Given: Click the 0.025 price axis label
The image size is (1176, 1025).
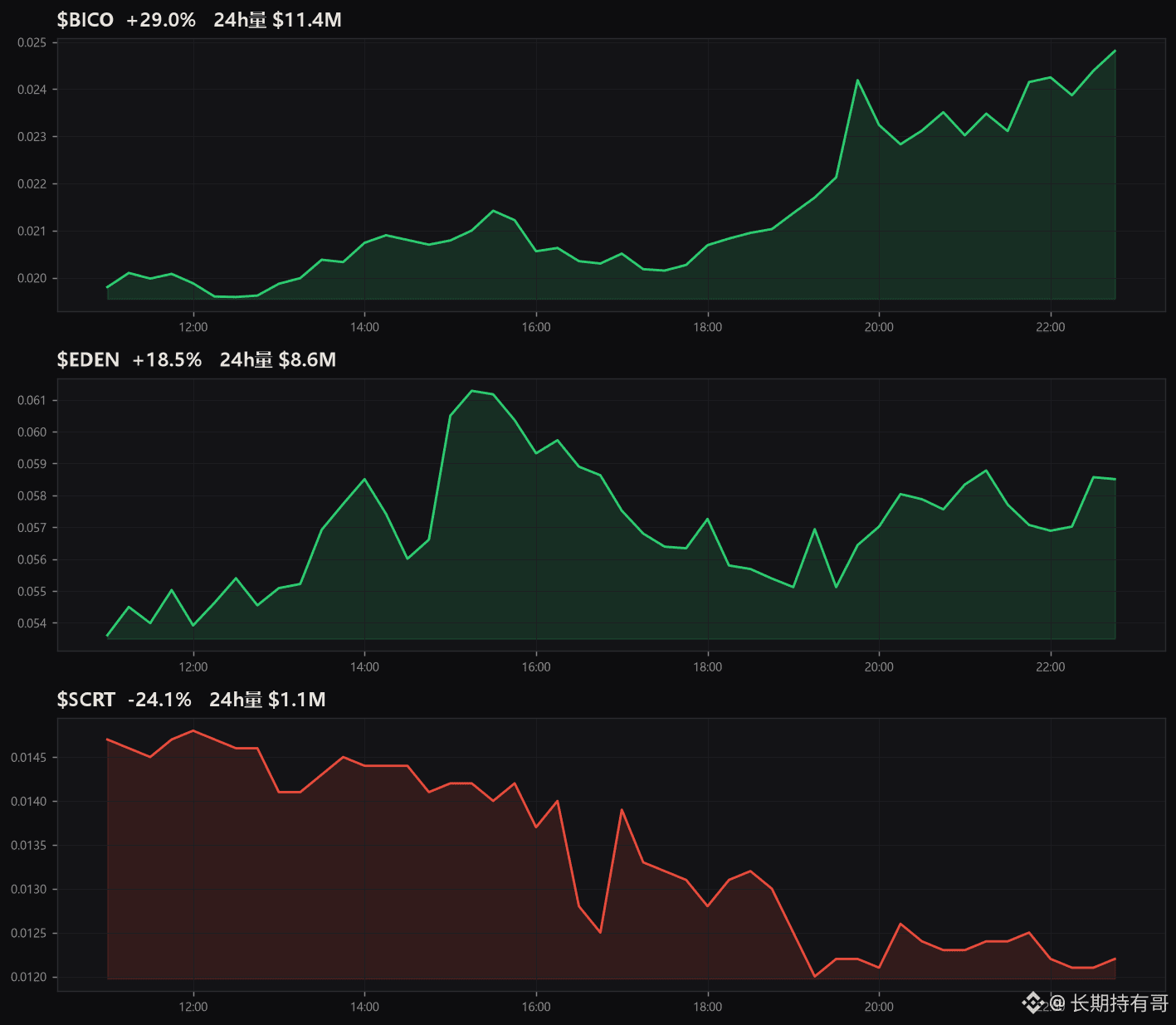Looking at the screenshot, I should coord(32,42).
